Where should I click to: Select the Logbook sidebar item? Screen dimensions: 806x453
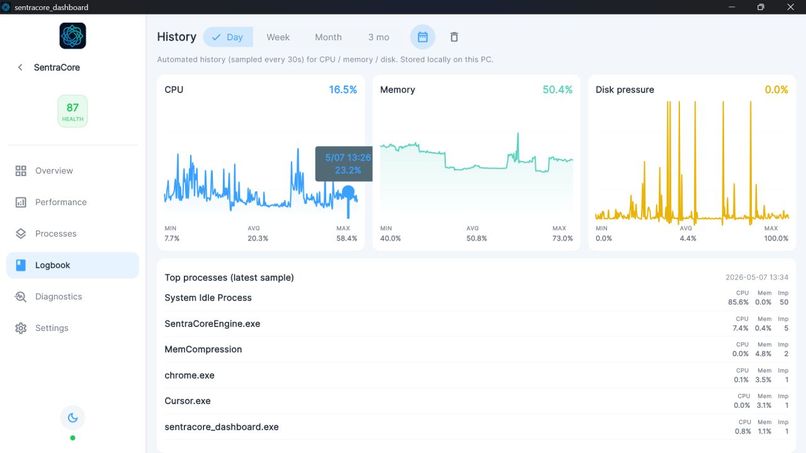pos(72,265)
